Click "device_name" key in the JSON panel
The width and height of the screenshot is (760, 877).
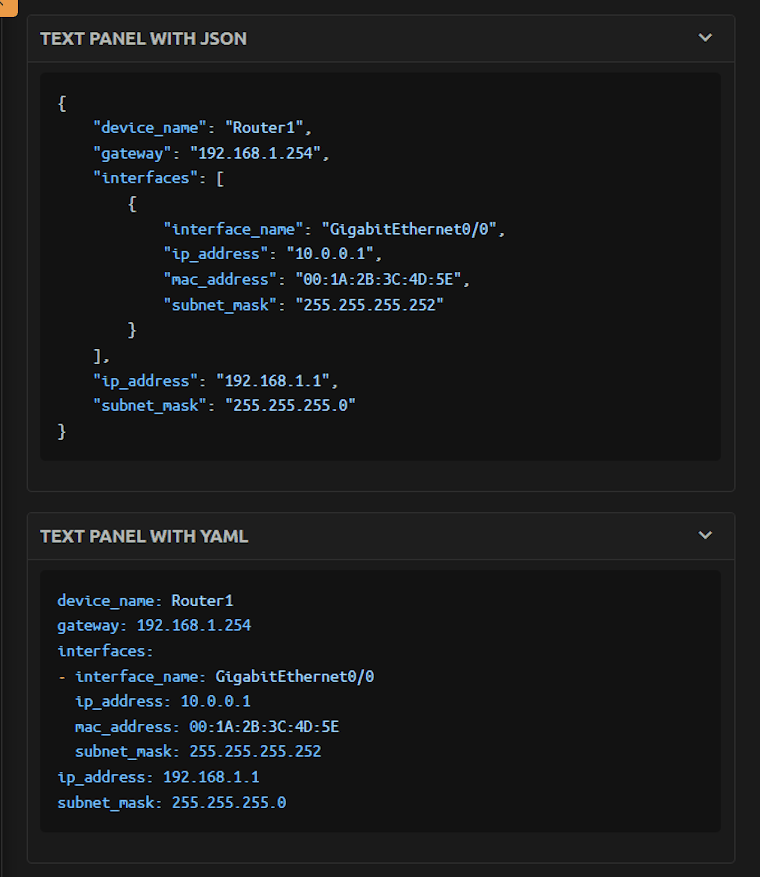[149, 128]
